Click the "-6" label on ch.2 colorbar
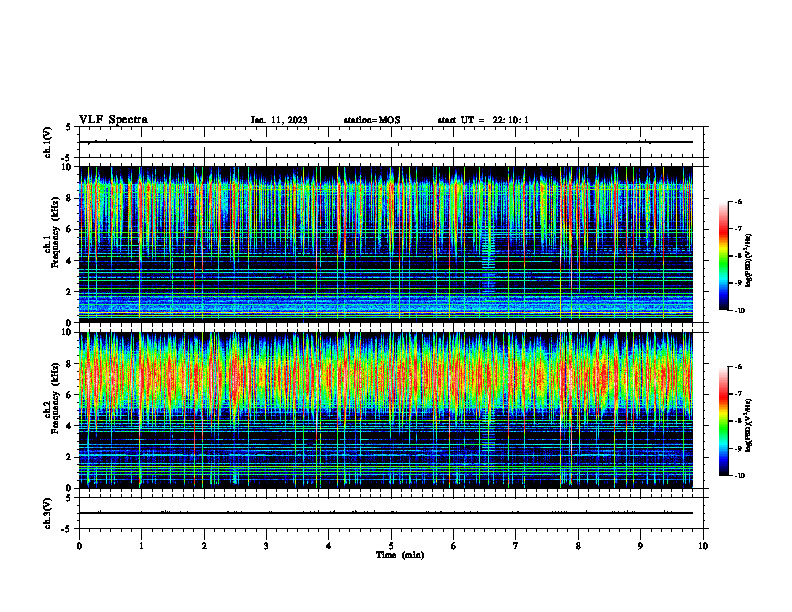Viewport: 792px width, 612px height. coord(738,367)
